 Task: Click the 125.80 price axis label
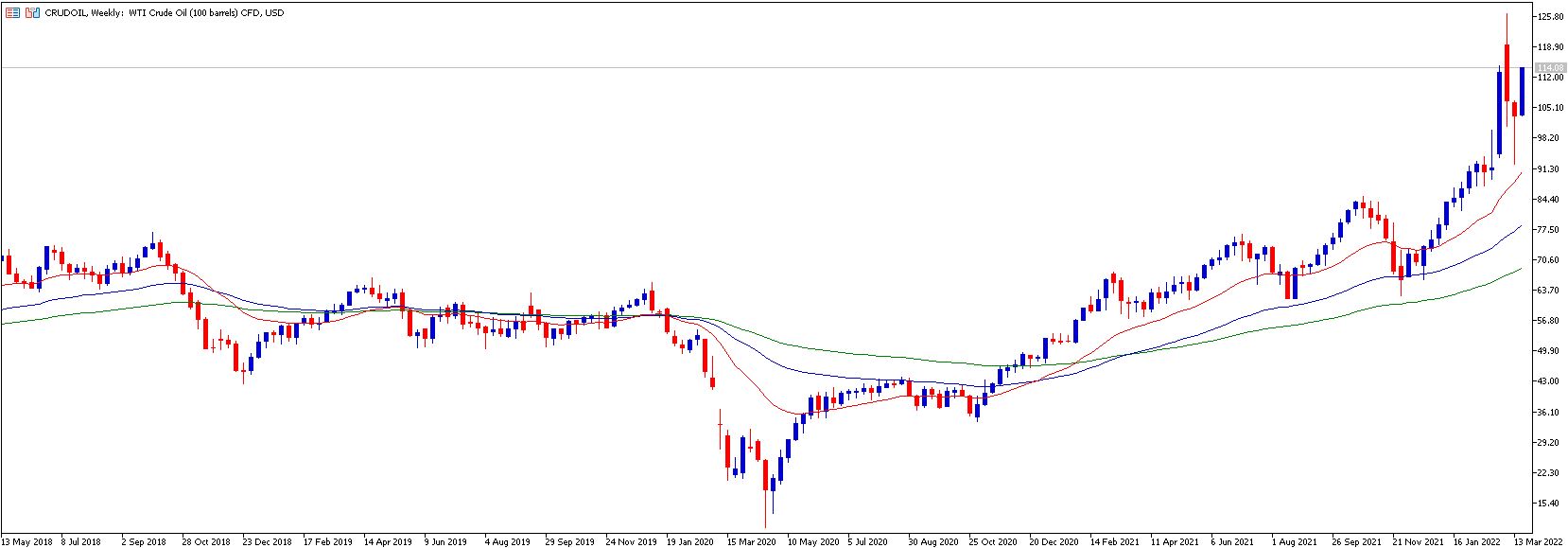pos(1549,17)
